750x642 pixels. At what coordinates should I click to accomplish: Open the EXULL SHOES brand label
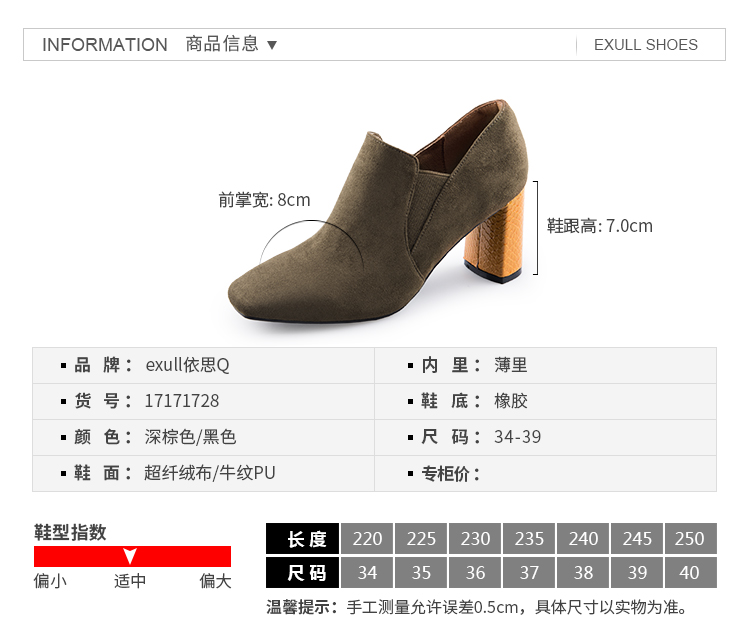[x=645, y=45]
